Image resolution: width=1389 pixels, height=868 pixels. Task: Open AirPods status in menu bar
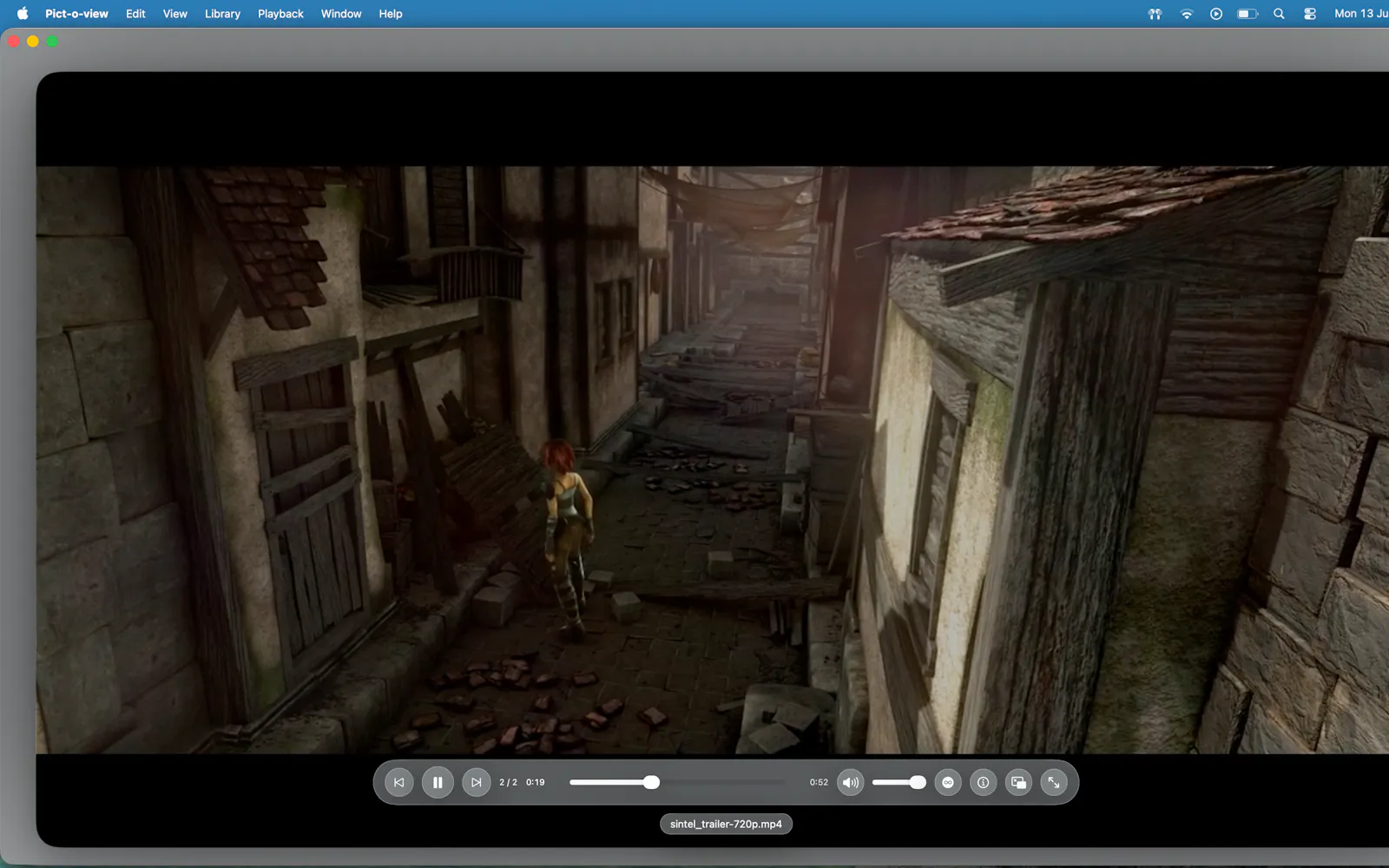1155,14
